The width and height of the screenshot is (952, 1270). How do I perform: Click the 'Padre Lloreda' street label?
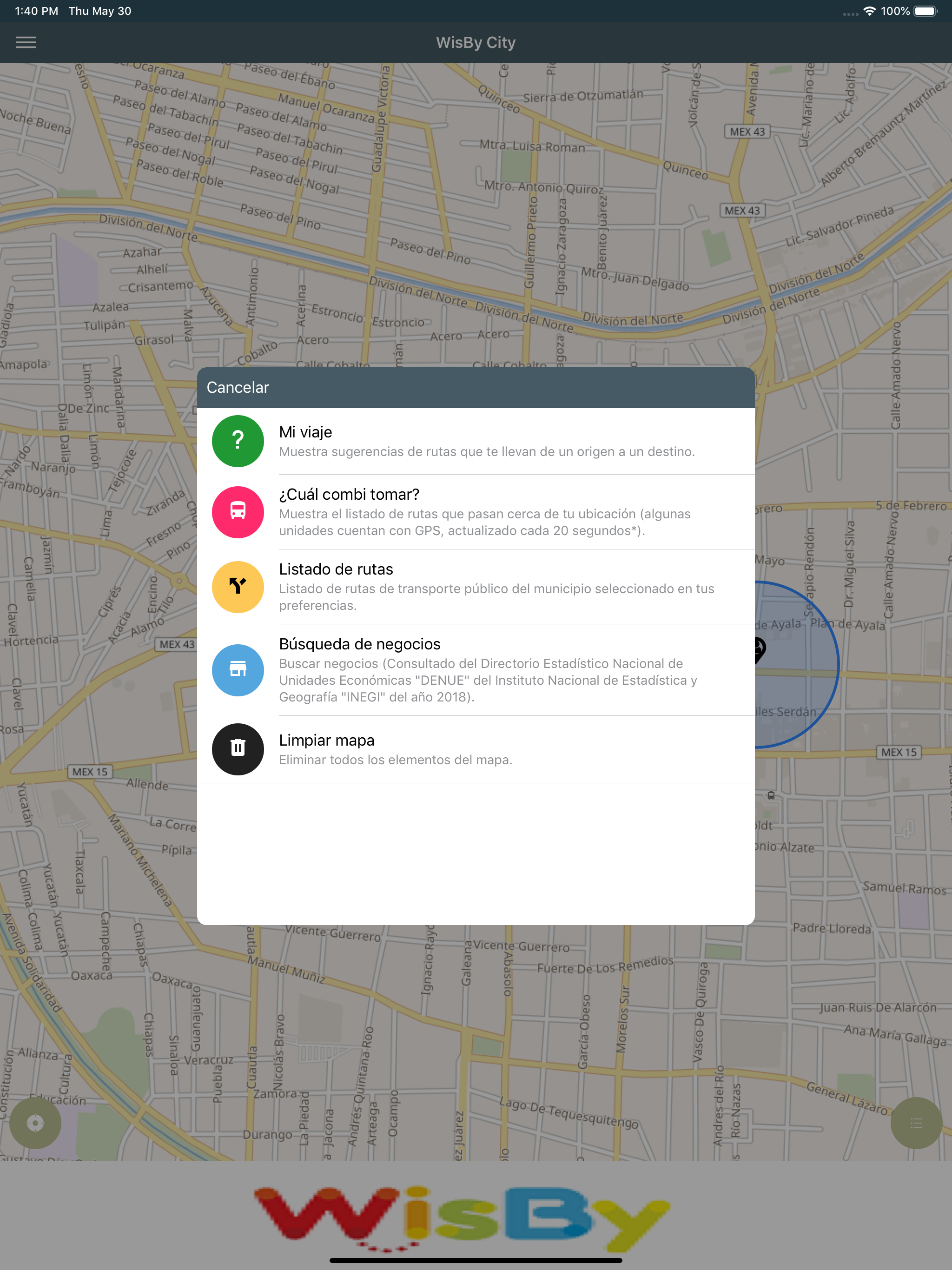pos(832,928)
